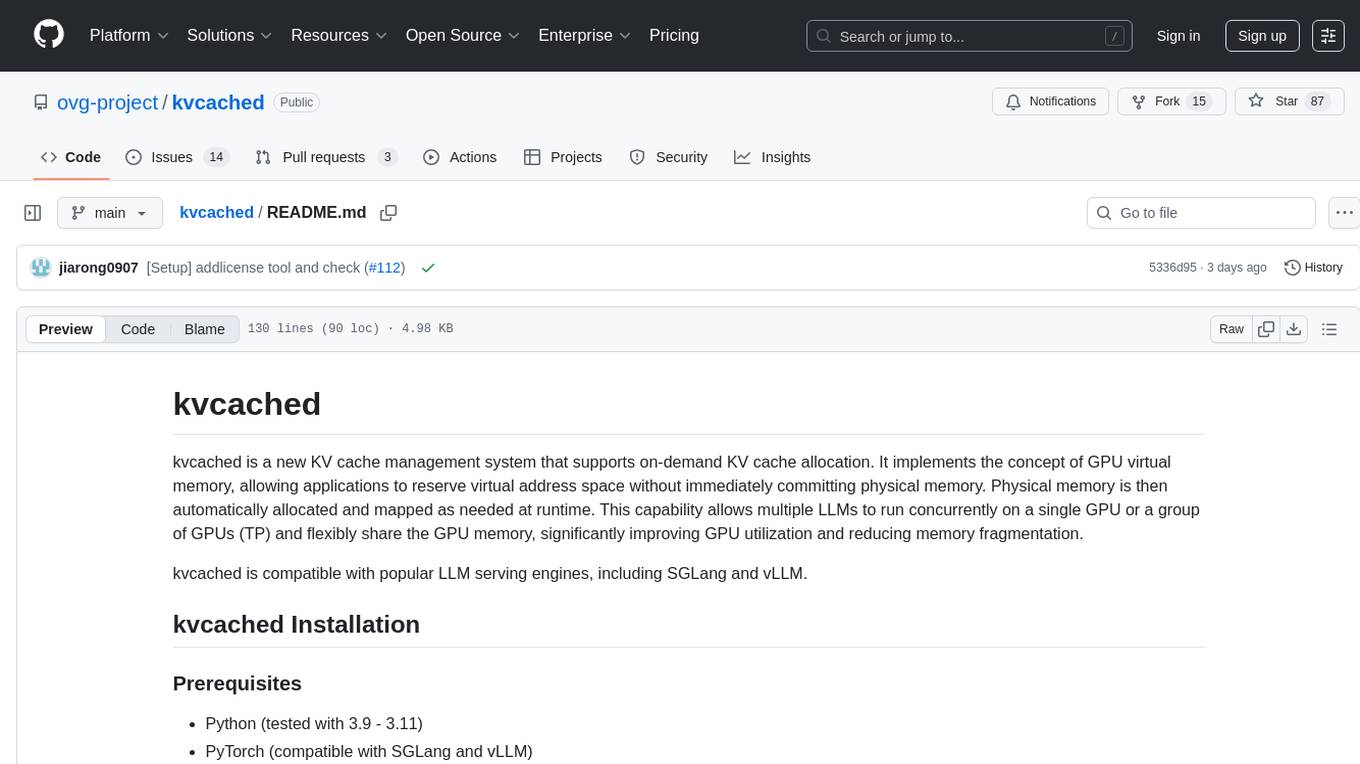Select the Preview view
The height and width of the screenshot is (764, 1360).
tap(66, 329)
